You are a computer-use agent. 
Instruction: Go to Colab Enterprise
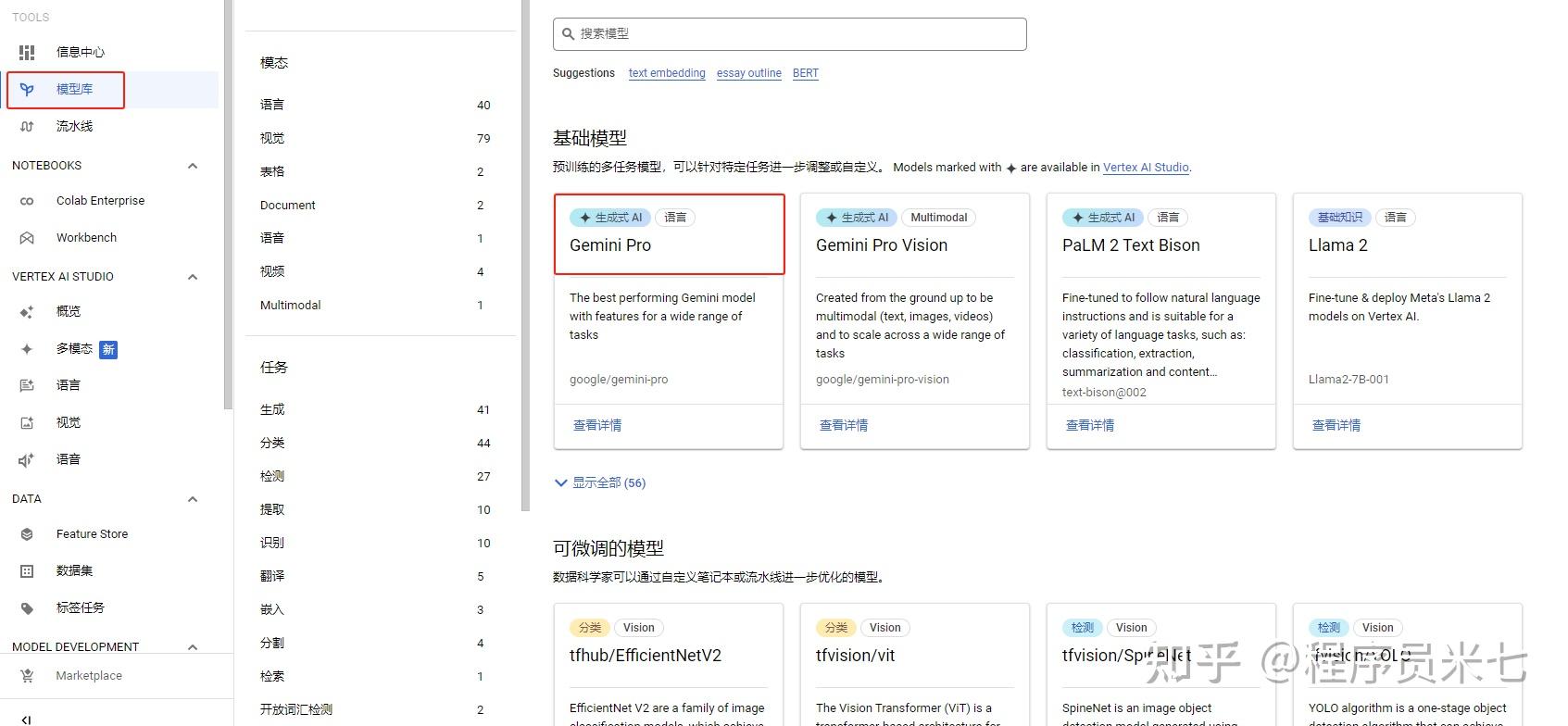click(x=111, y=201)
